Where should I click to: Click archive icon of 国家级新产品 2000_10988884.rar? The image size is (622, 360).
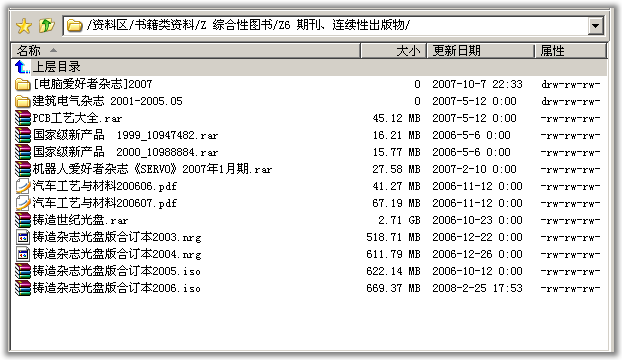23,152
